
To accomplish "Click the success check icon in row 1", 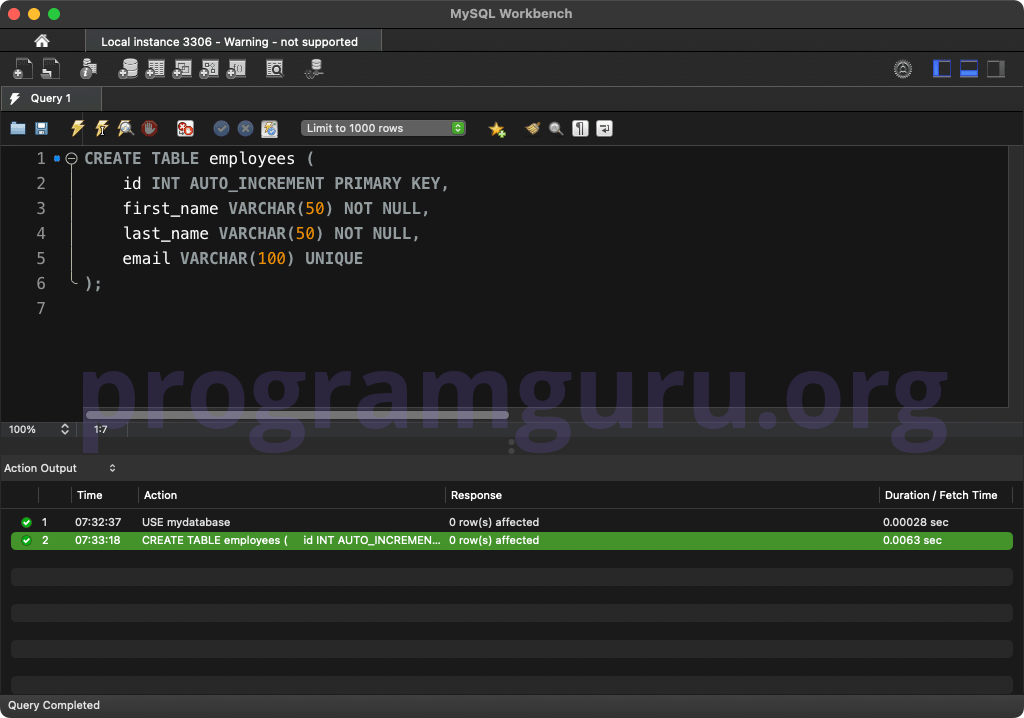I will [x=26, y=522].
